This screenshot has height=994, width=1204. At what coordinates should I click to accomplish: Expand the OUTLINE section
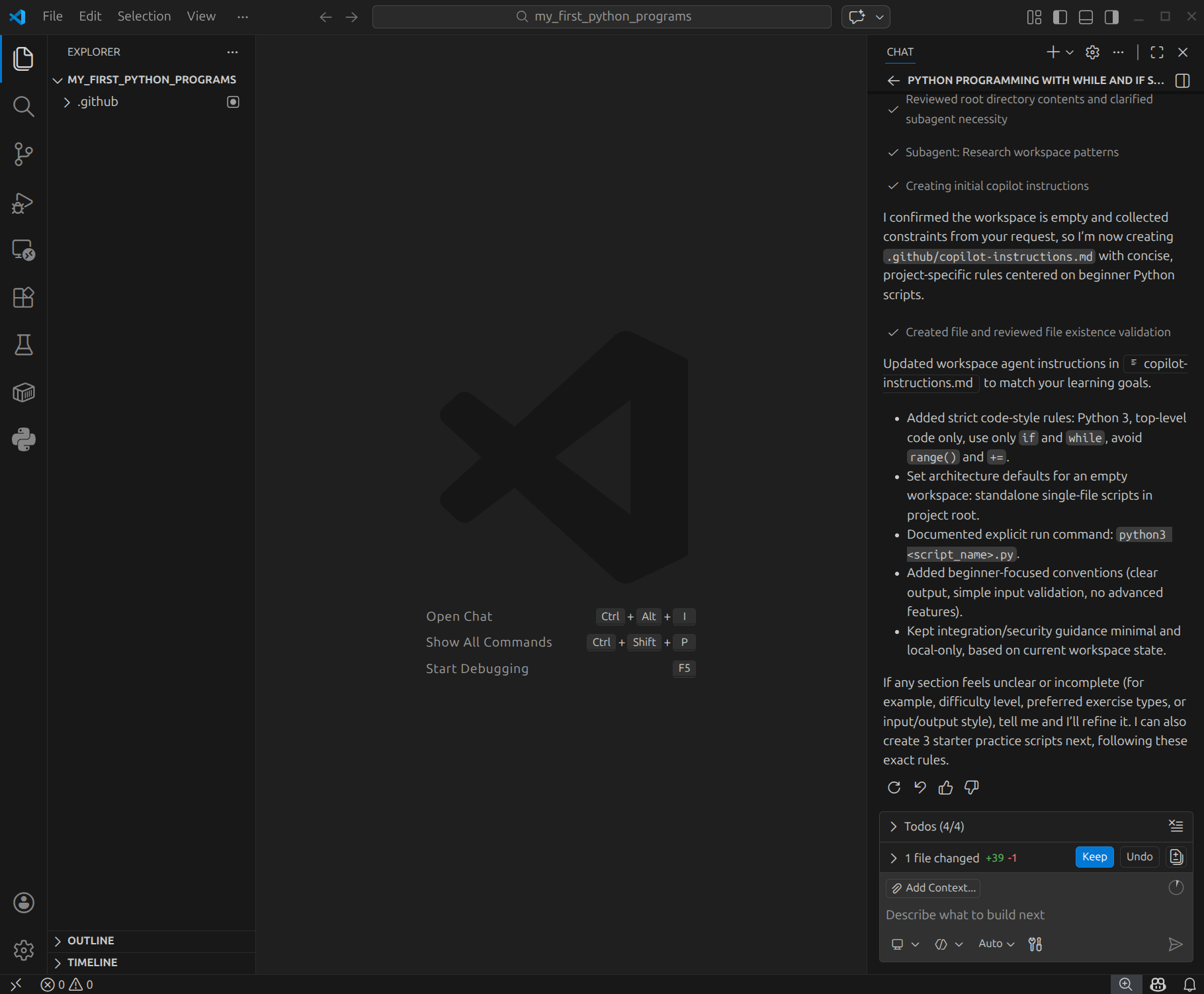point(91,940)
